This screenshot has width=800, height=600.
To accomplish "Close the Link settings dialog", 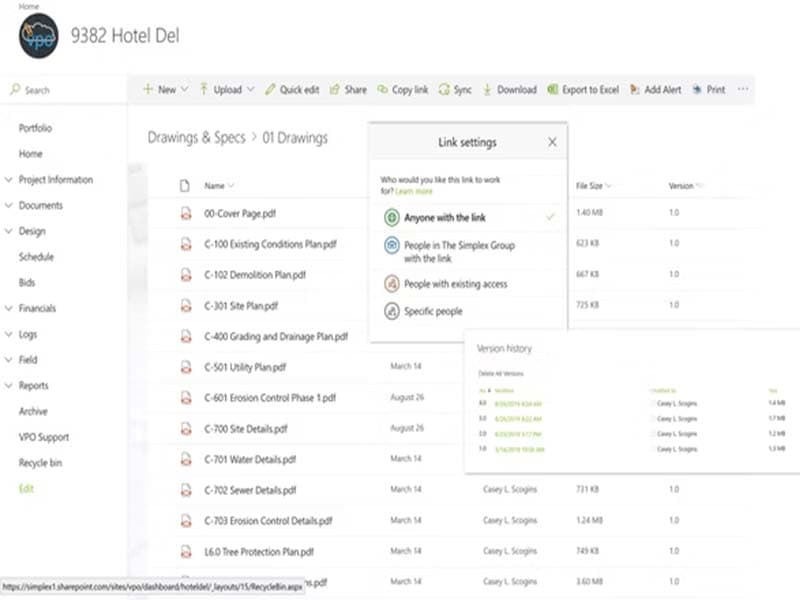I will (x=552, y=142).
